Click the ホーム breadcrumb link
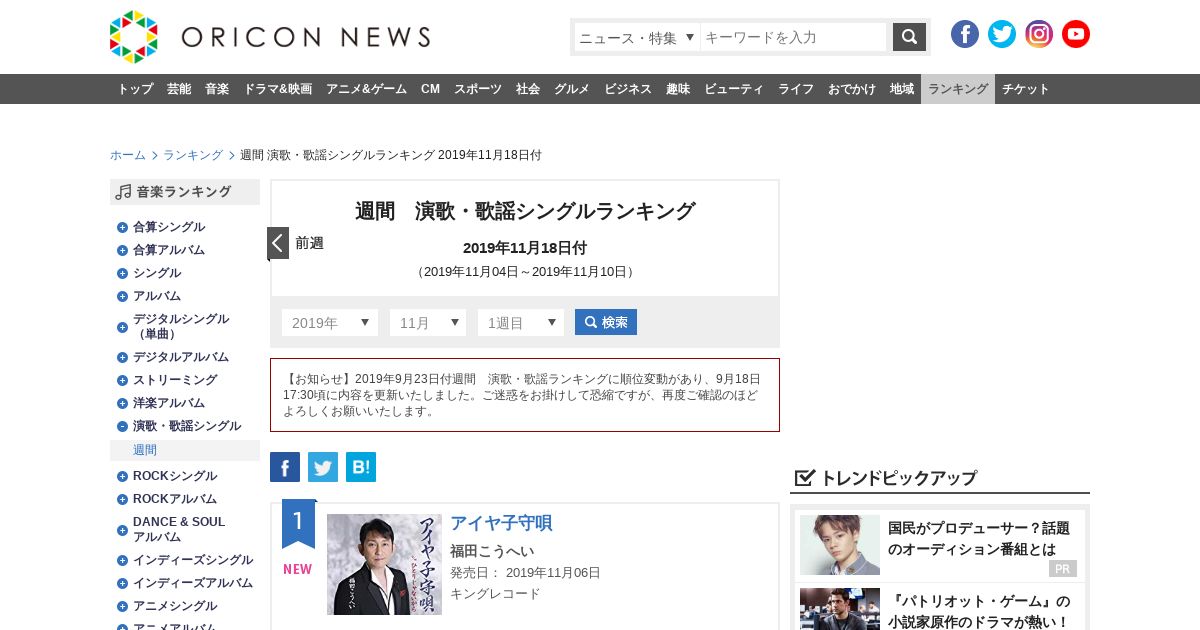The image size is (1200, 630). pos(128,155)
